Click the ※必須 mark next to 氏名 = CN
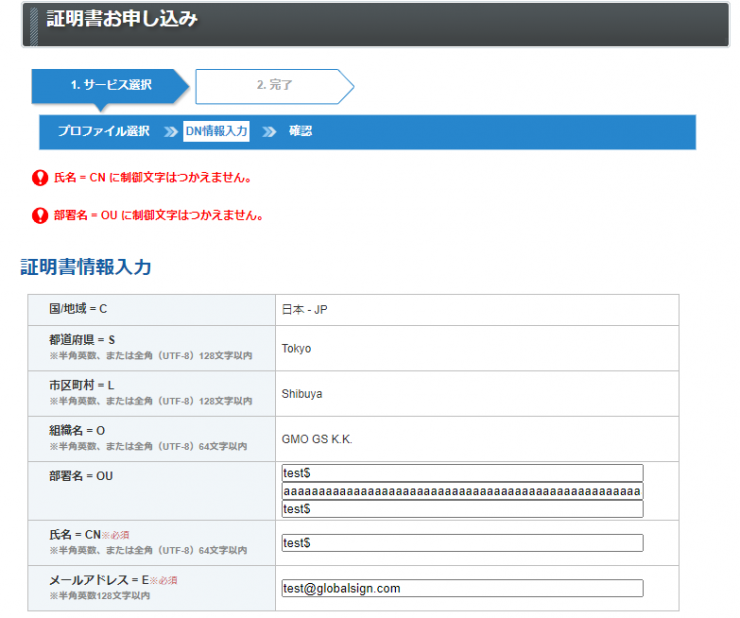 pyautogui.click(x=116, y=535)
